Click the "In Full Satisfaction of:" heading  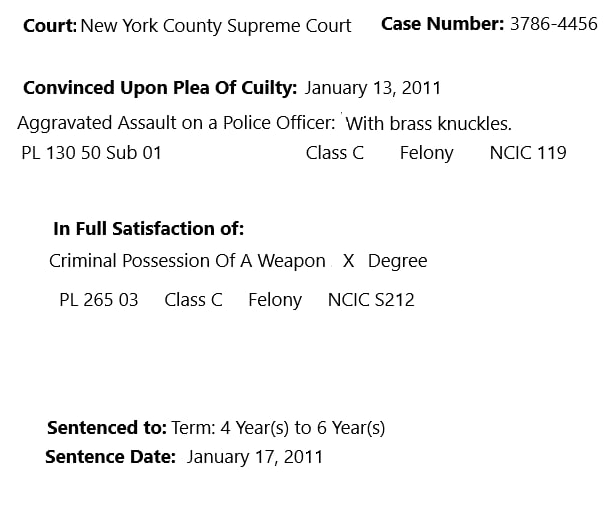[148, 229]
